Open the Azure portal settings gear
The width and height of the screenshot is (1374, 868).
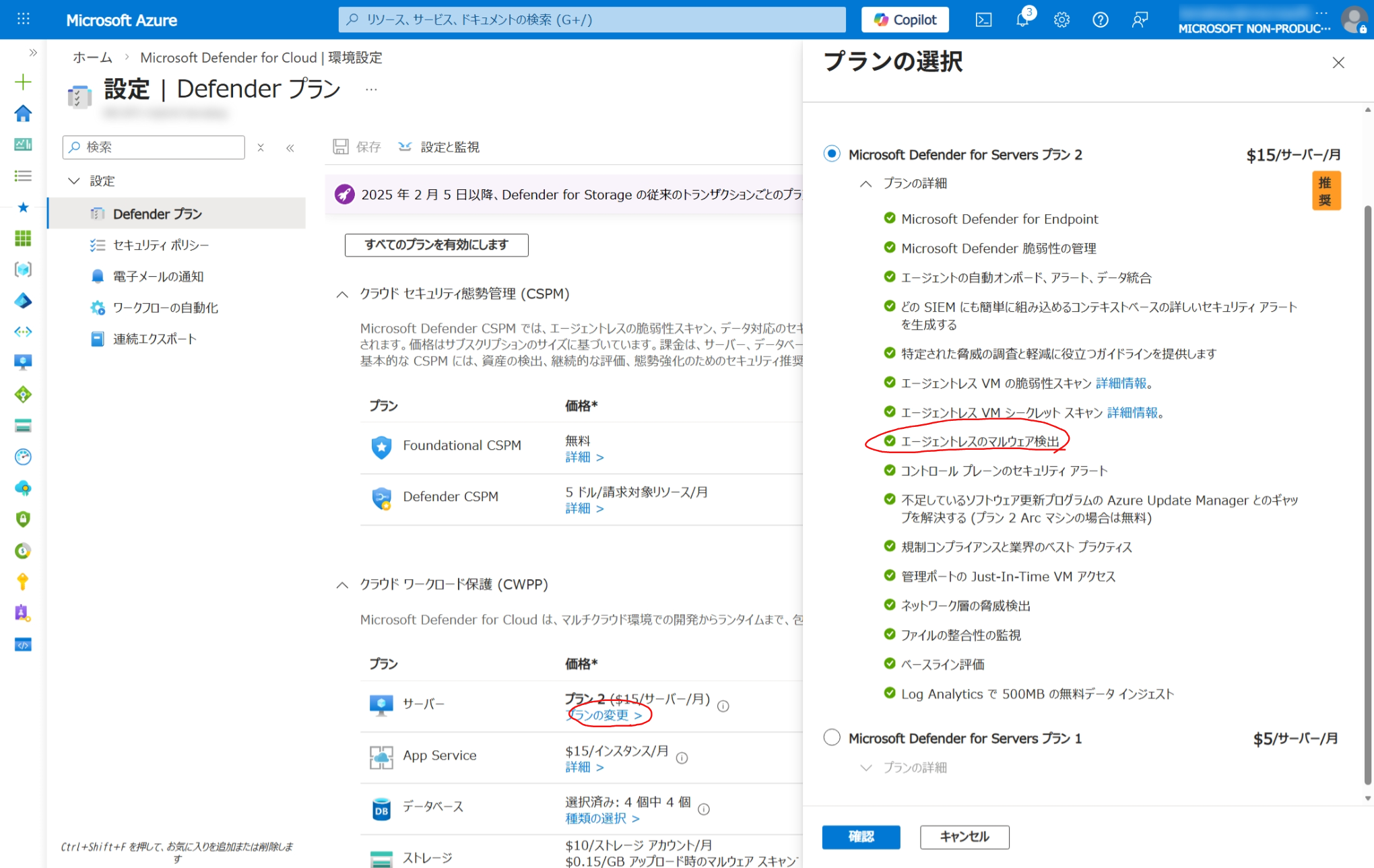coord(1061,20)
